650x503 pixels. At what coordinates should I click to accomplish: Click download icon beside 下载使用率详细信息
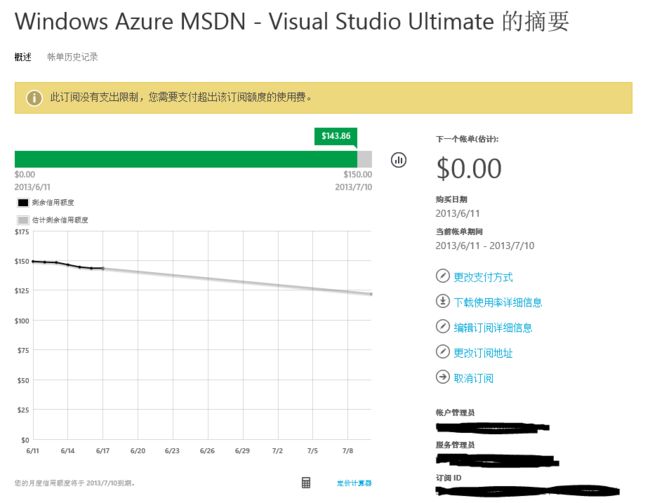pyautogui.click(x=442, y=301)
